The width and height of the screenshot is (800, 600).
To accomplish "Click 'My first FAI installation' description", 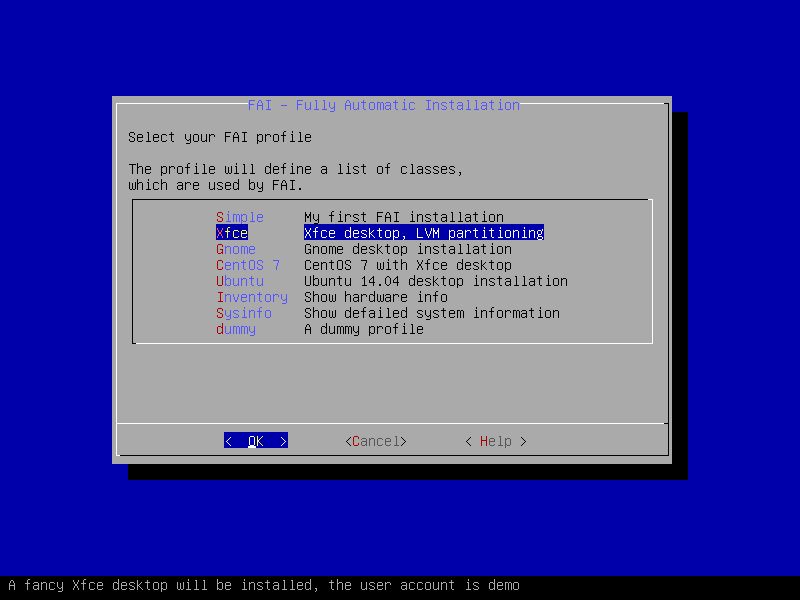I will pos(404,217).
